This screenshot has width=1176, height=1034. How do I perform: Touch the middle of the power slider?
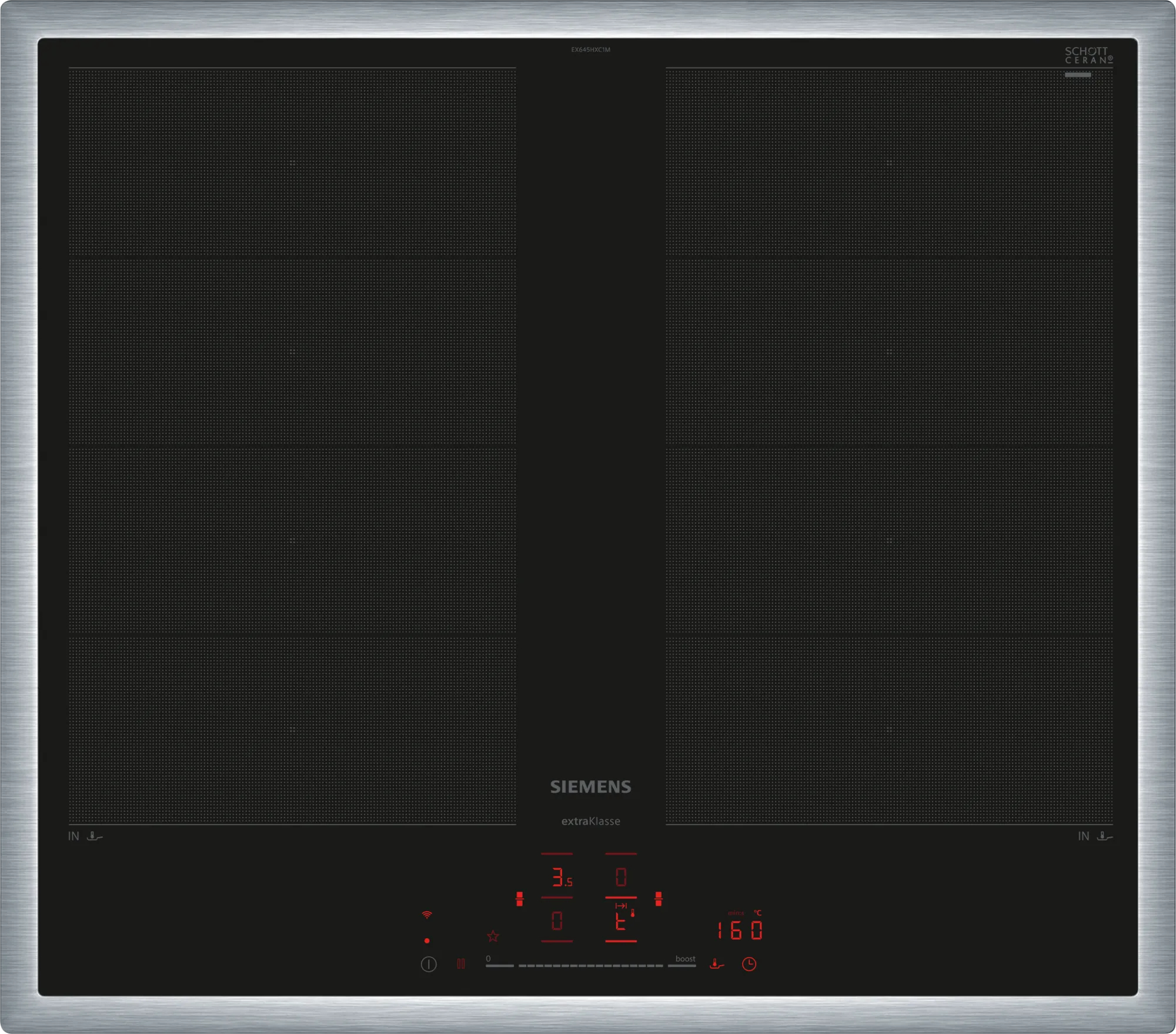coord(590,965)
